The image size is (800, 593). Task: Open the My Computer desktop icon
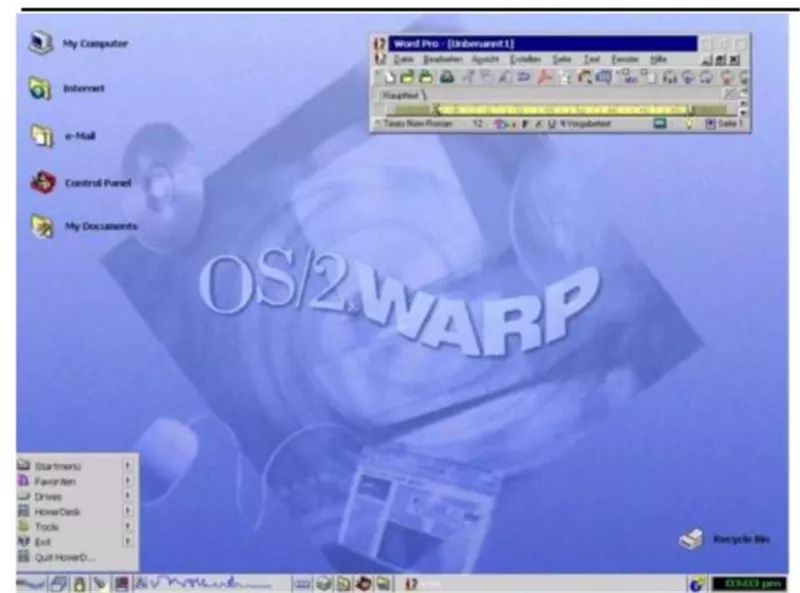coord(41,43)
